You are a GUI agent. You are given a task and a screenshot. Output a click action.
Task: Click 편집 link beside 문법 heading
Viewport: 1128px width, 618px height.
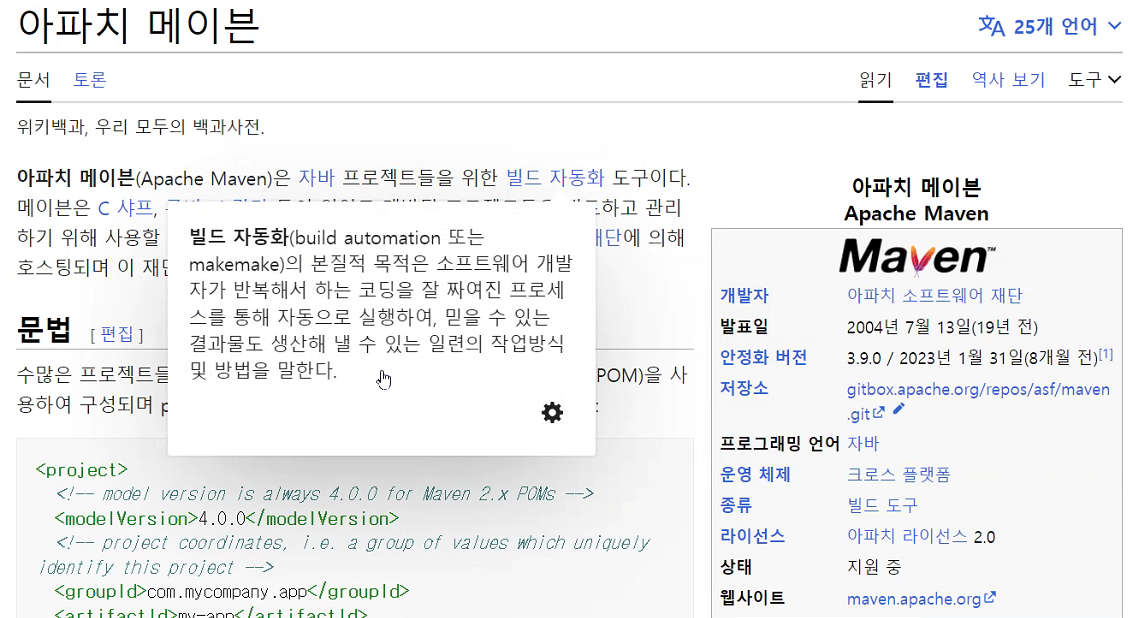pyautogui.click(x=117, y=335)
